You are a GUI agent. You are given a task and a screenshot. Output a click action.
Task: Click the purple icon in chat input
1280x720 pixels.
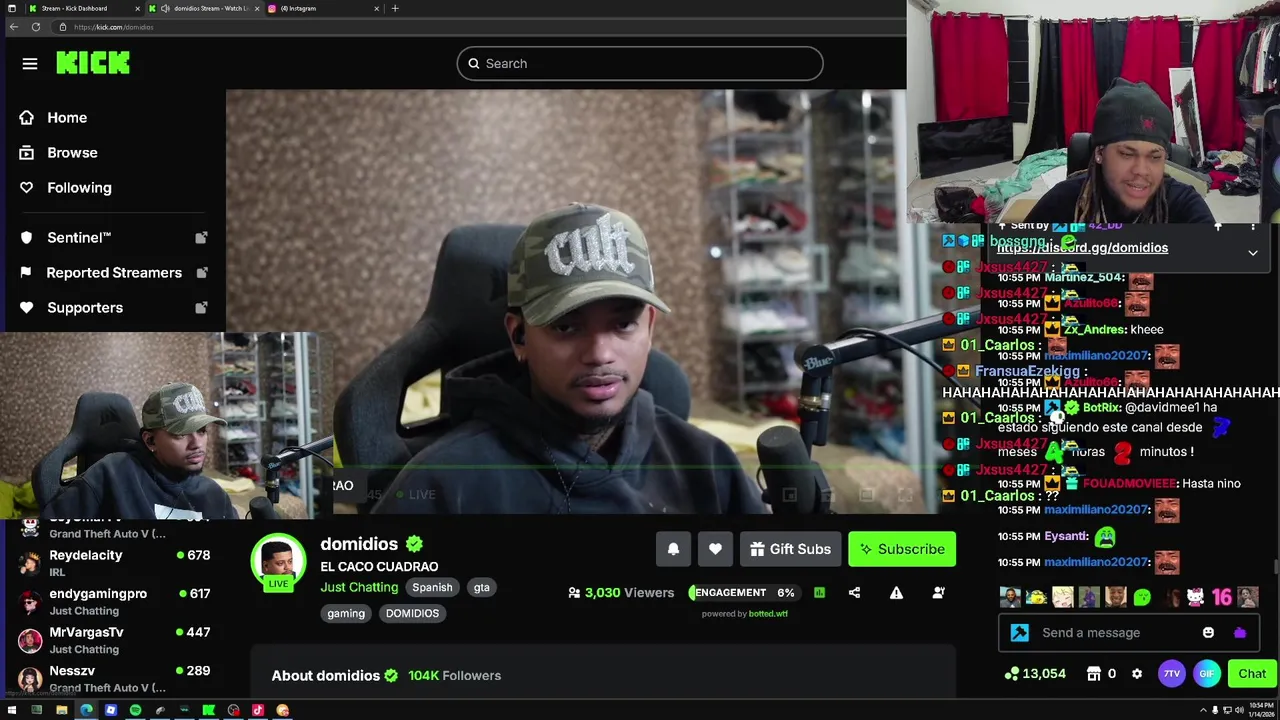[x=1240, y=632]
